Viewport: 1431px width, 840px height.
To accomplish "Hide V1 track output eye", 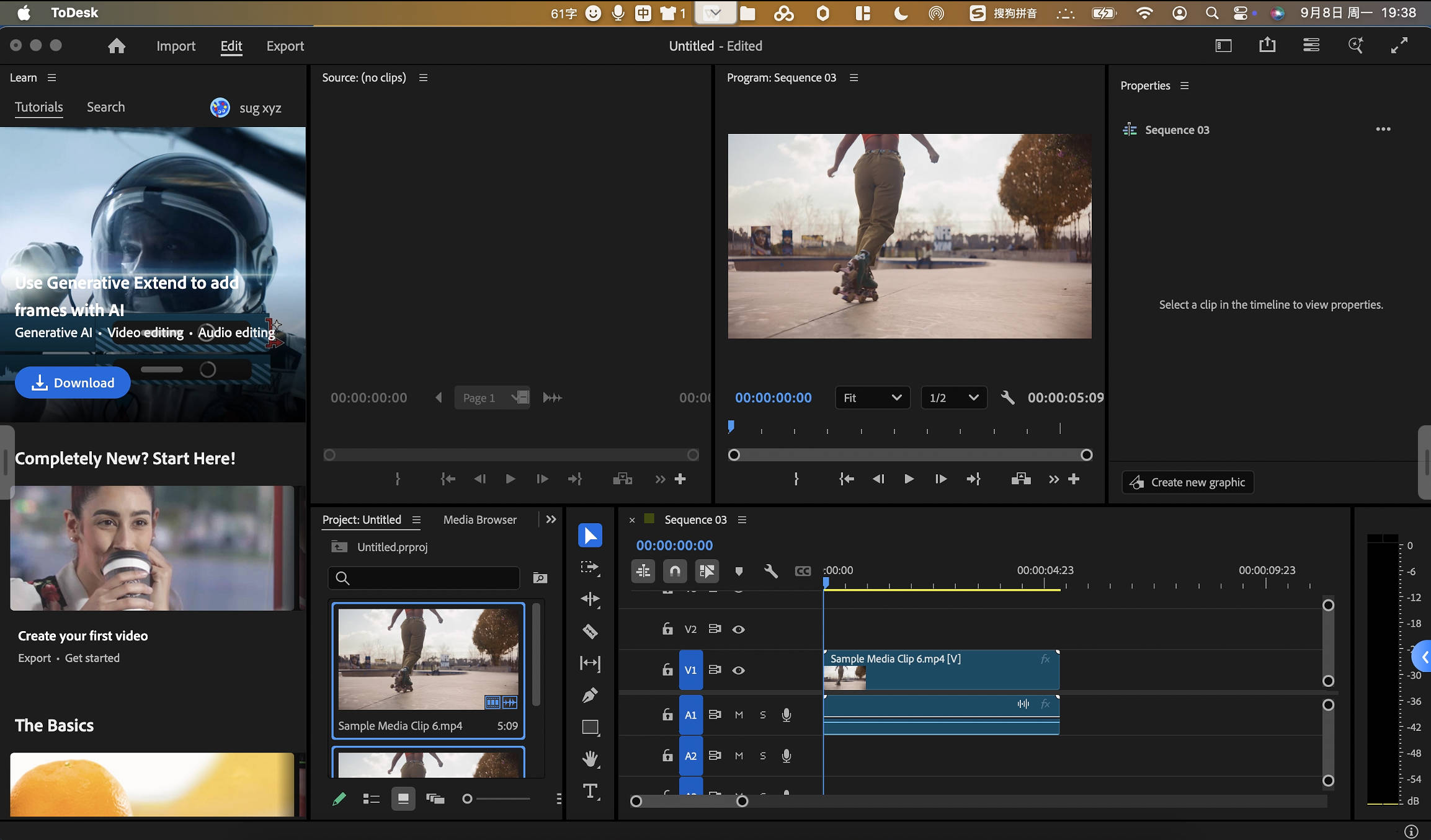I will (x=738, y=670).
